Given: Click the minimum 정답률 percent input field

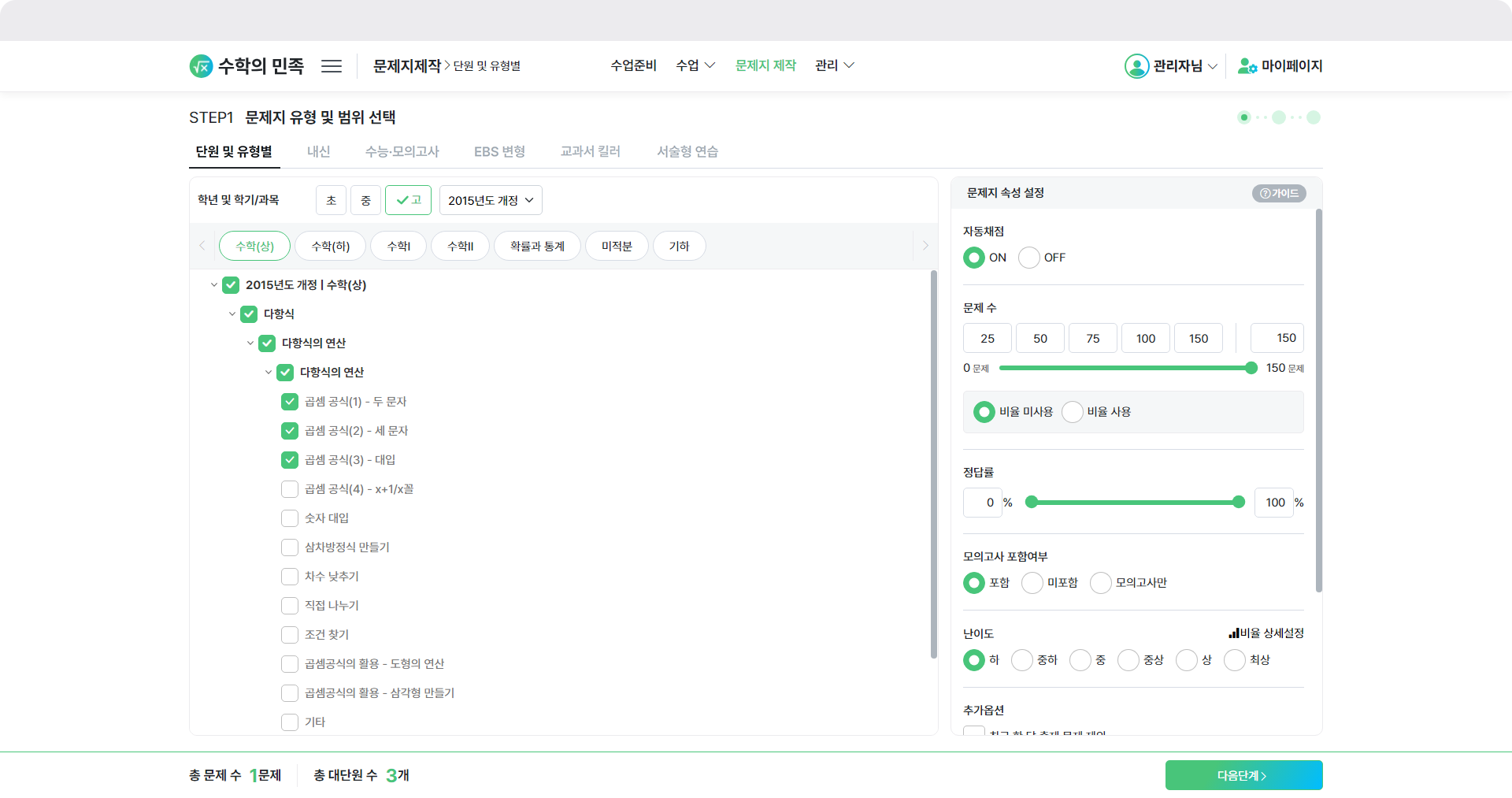Looking at the screenshot, I should click(x=982, y=503).
